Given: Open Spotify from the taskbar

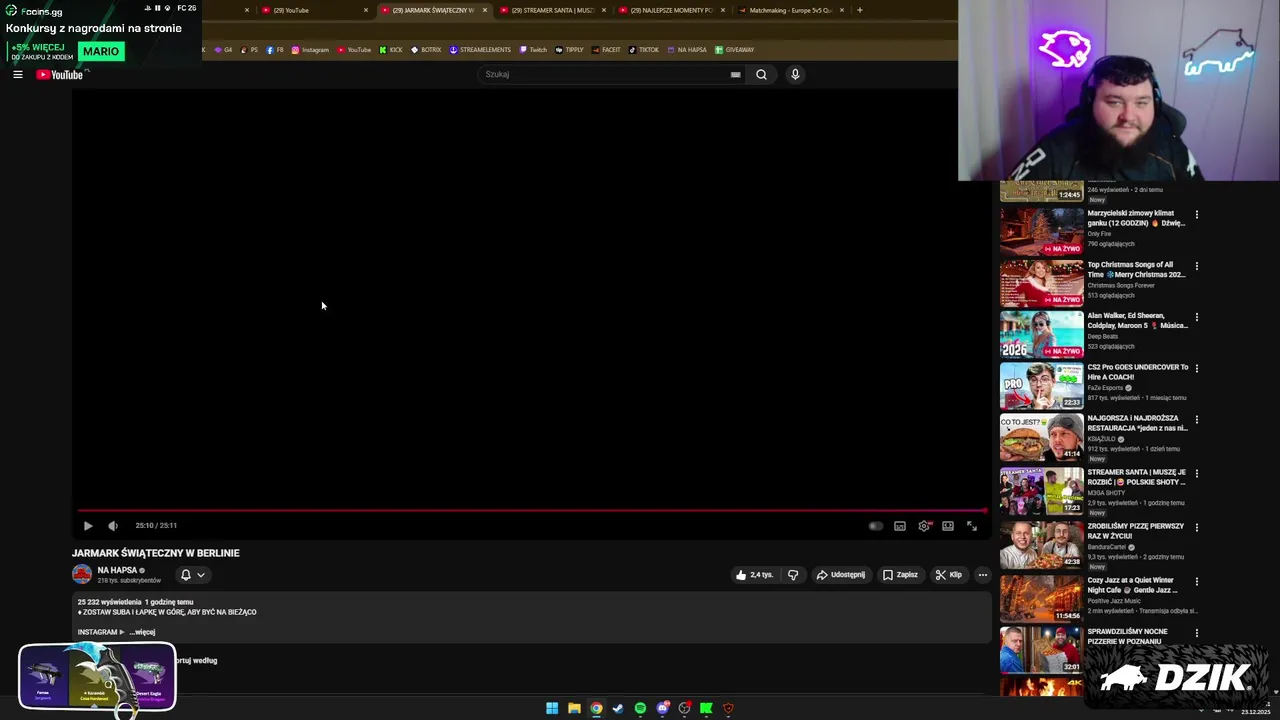Looking at the screenshot, I should tap(640, 708).
